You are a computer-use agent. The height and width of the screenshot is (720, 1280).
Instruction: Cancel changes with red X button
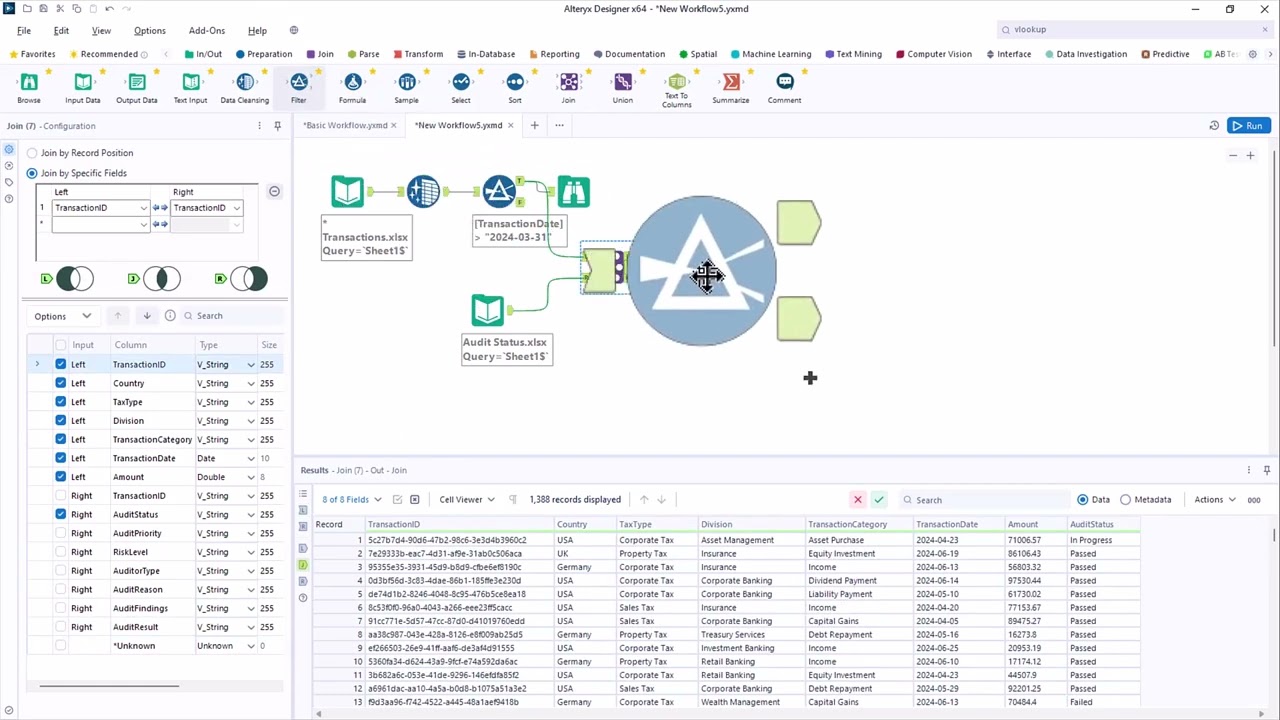click(857, 499)
